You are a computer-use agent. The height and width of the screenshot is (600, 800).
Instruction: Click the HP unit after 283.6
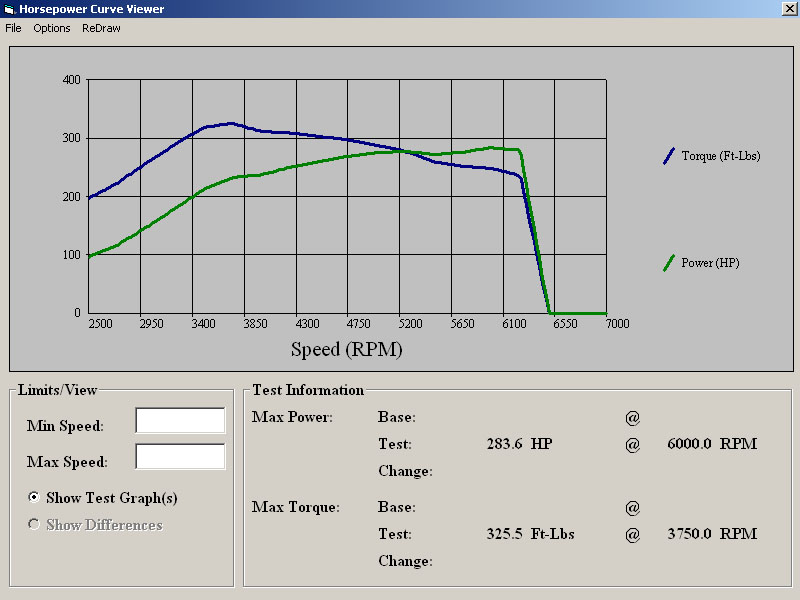coord(541,444)
